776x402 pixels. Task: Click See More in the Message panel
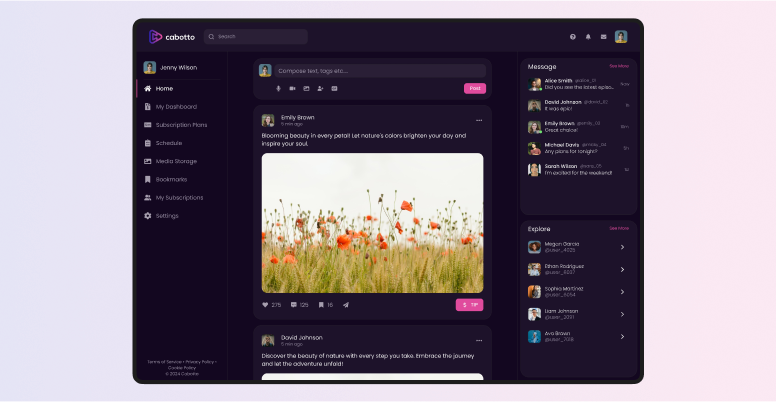(x=619, y=66)
